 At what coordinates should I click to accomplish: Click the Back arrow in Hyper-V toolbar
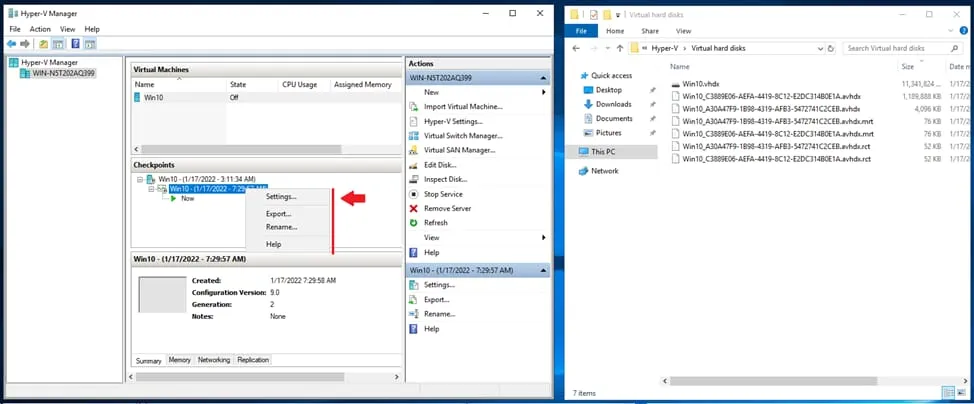11,44
